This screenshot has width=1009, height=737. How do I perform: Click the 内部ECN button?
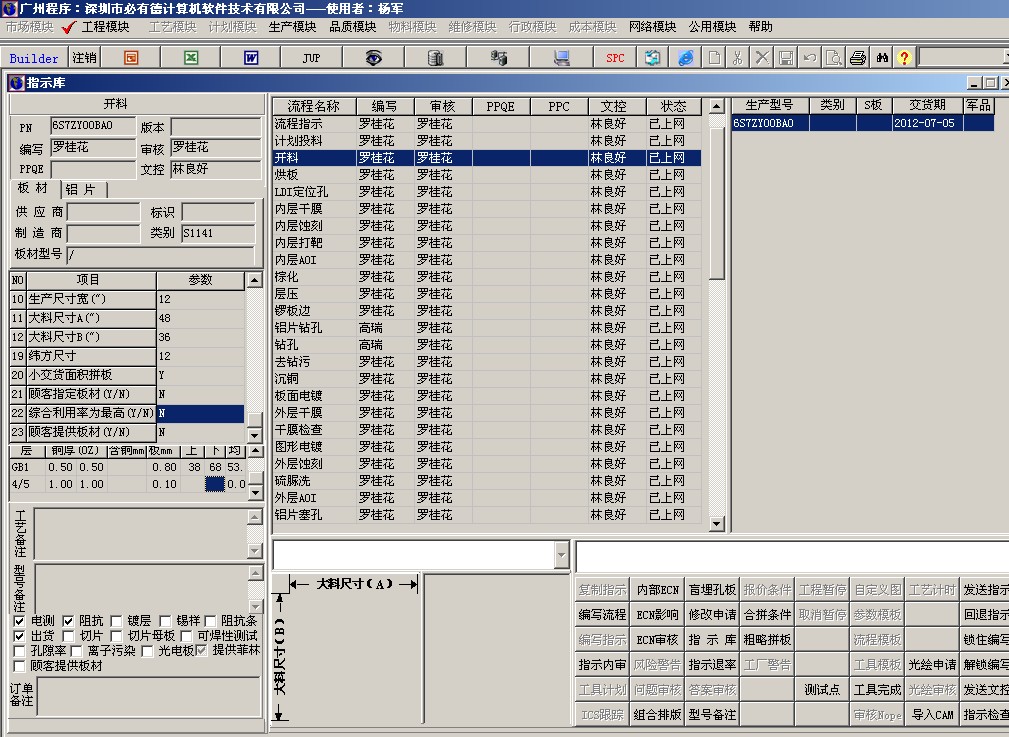coord(658,590)
